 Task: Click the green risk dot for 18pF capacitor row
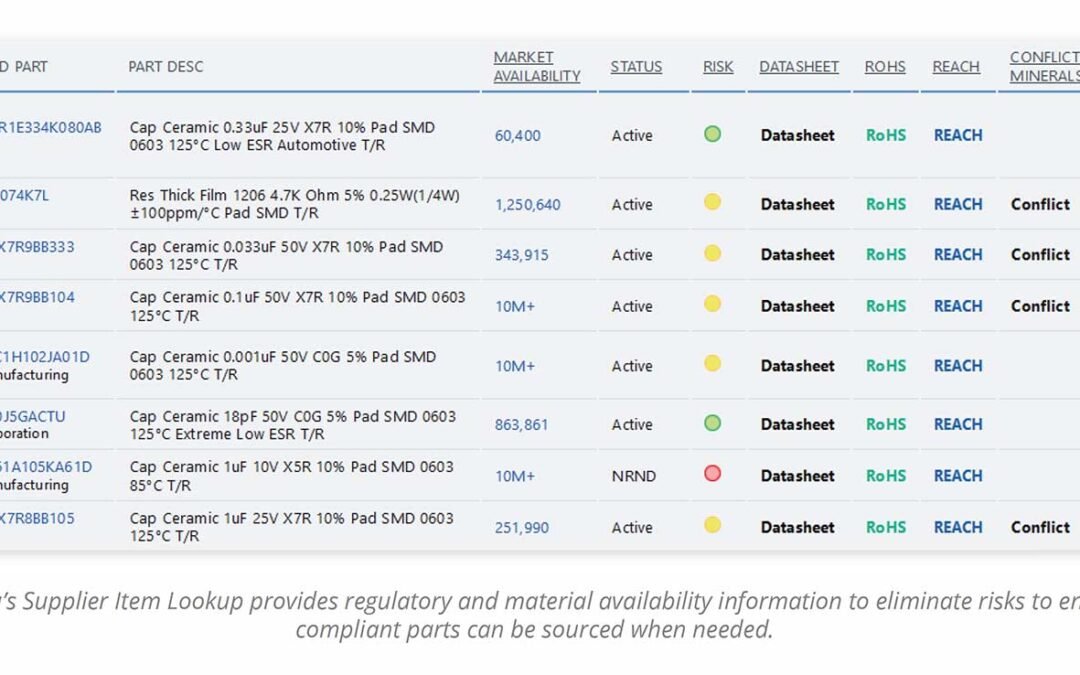(x=713, y=422)
